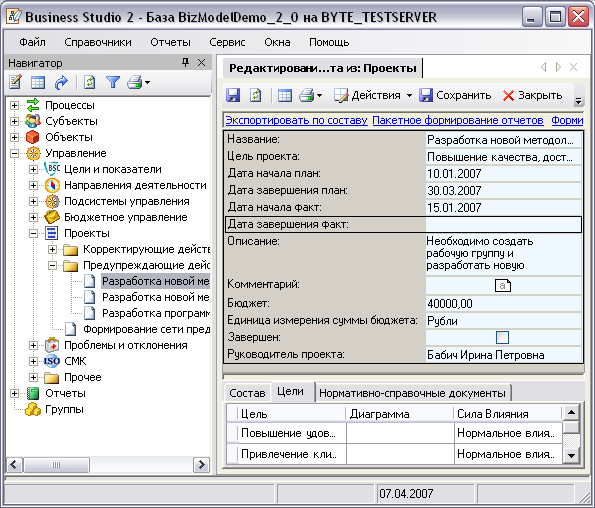Screen dimensions: 595x508
Task: Click the Дата завершения факт field
Action: [503, 224]
